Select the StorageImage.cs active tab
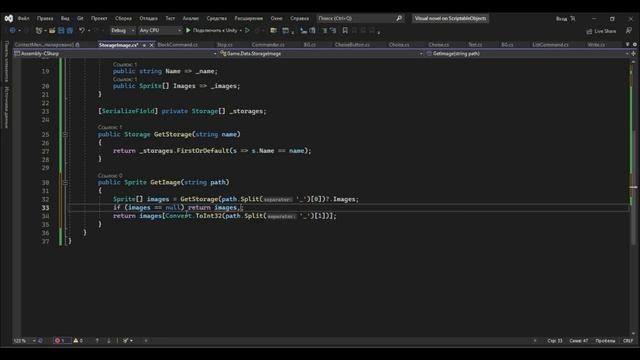 pos(118,44)
